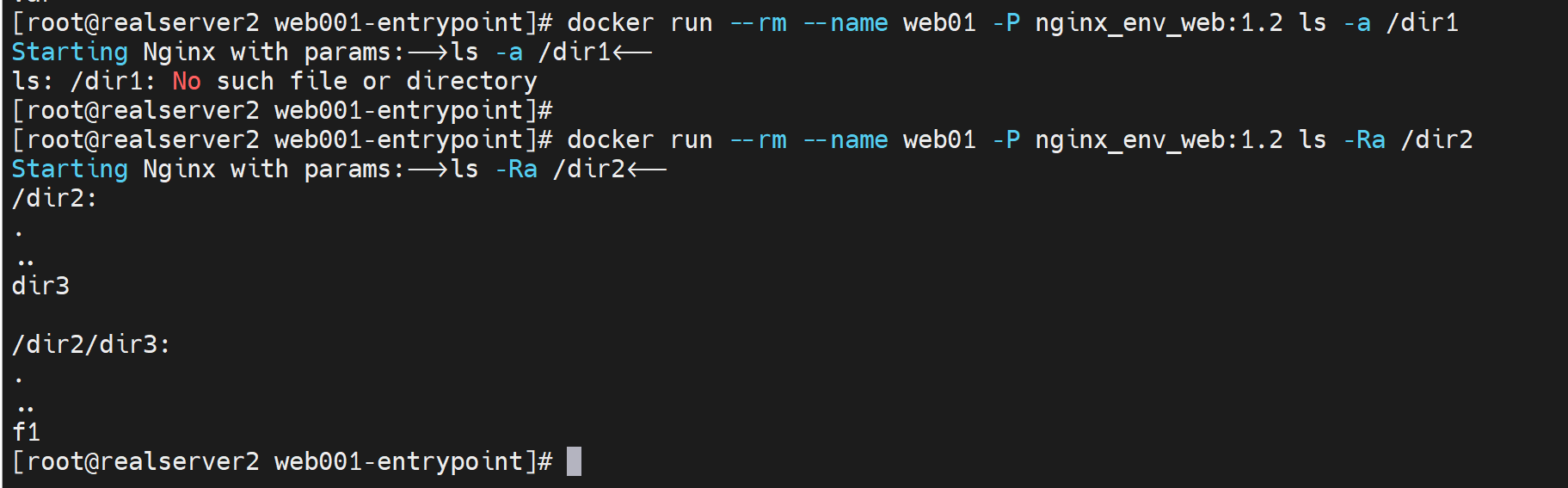Click "--rm" in the first docker run command
This screenshot has height=488, width=1568.
[758, 23]
